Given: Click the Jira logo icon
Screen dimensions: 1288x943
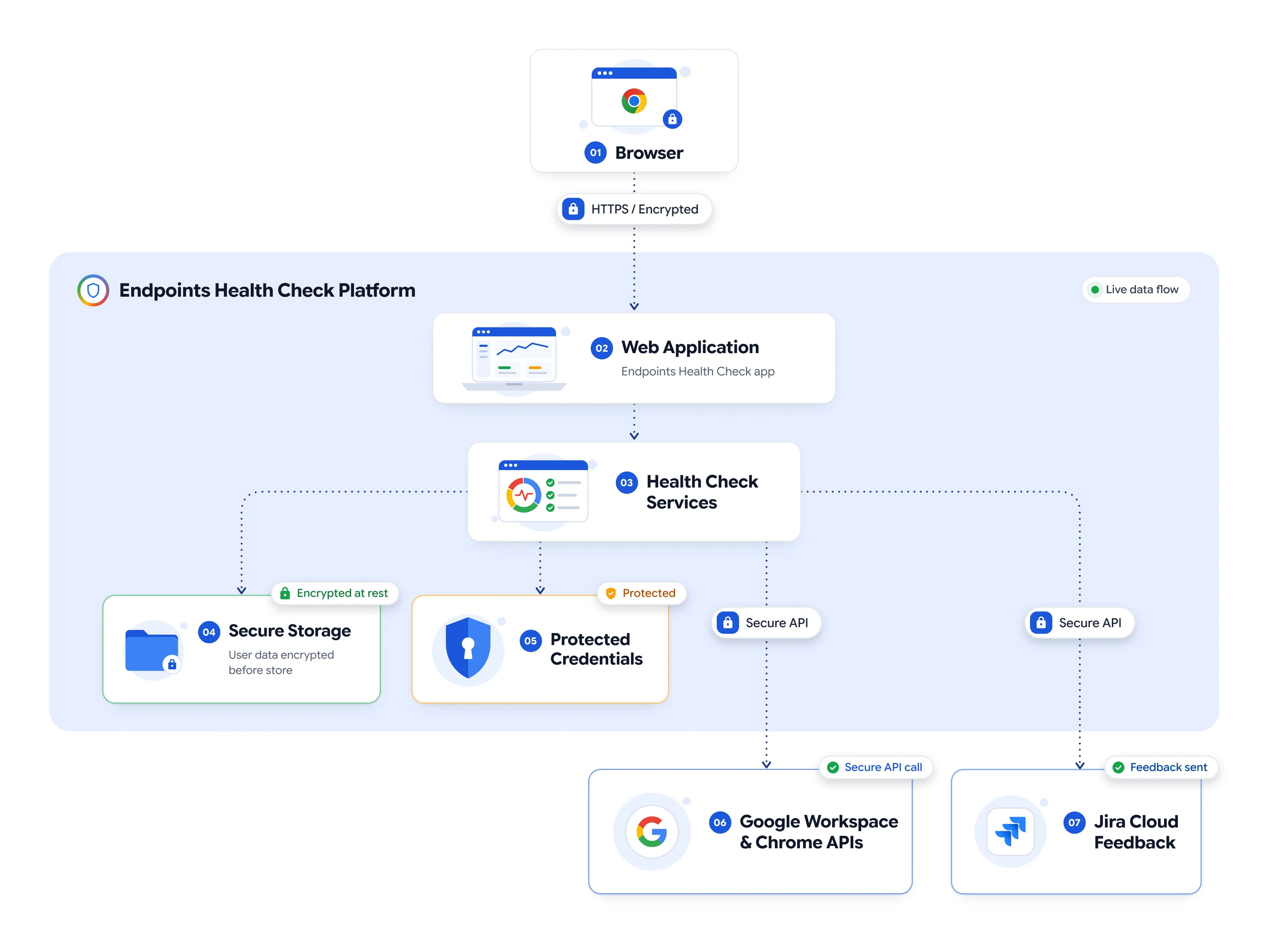Looking at the screenshot, I should (x=1010, y=832).
